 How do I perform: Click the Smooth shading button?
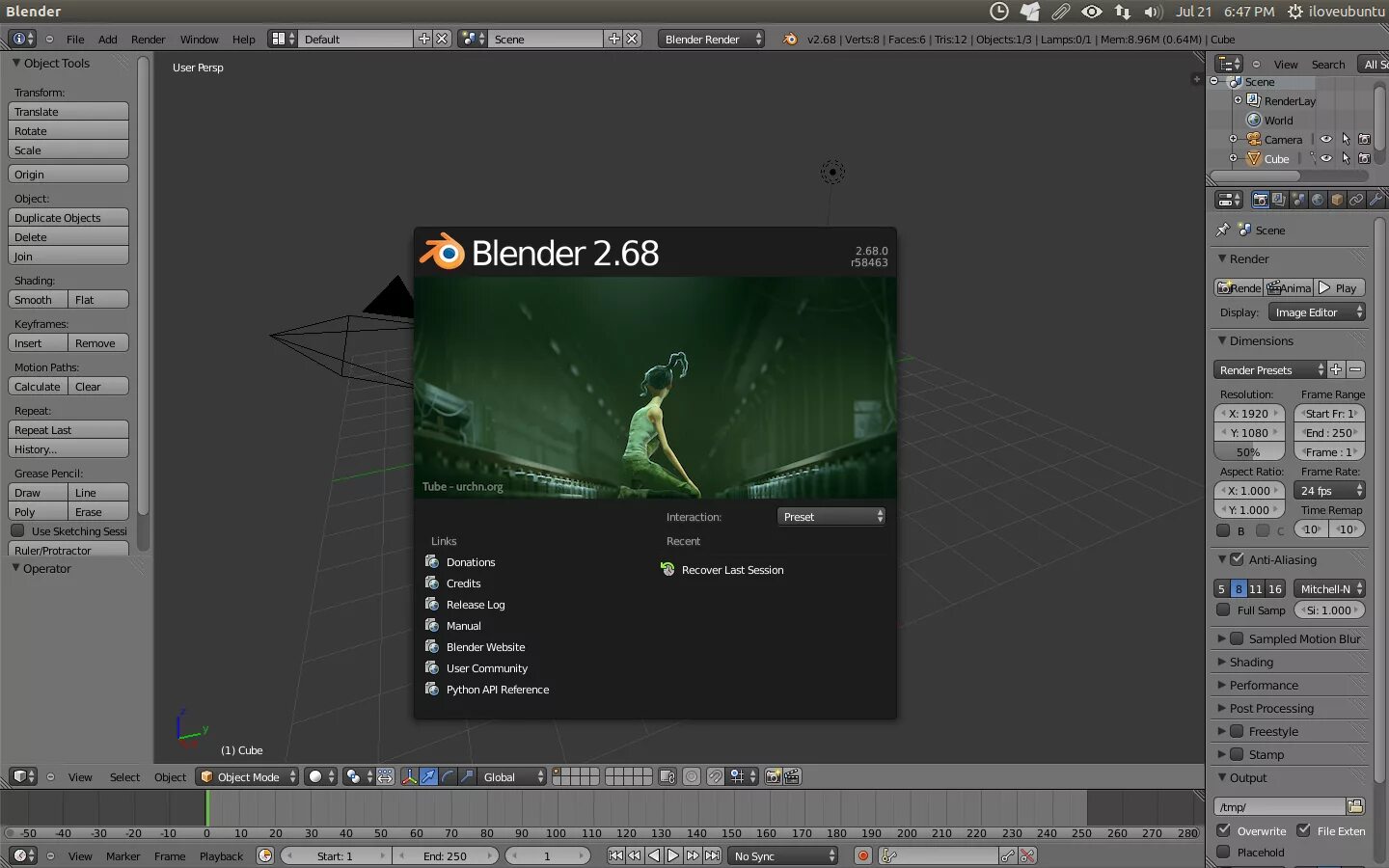click(x=39, y=299)
